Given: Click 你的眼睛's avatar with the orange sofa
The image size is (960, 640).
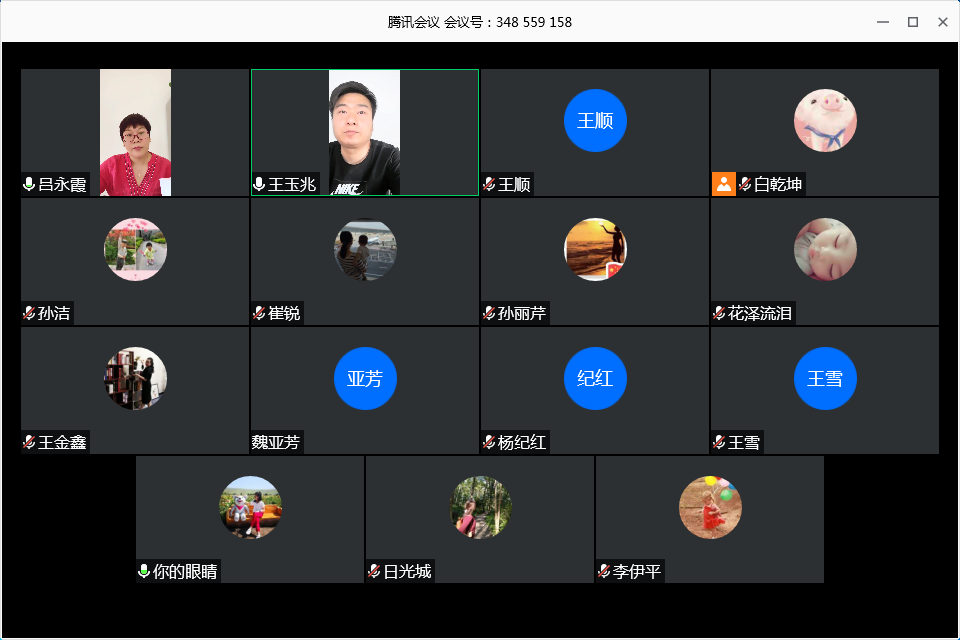Looking at the screenshot, I should (250, 507).
